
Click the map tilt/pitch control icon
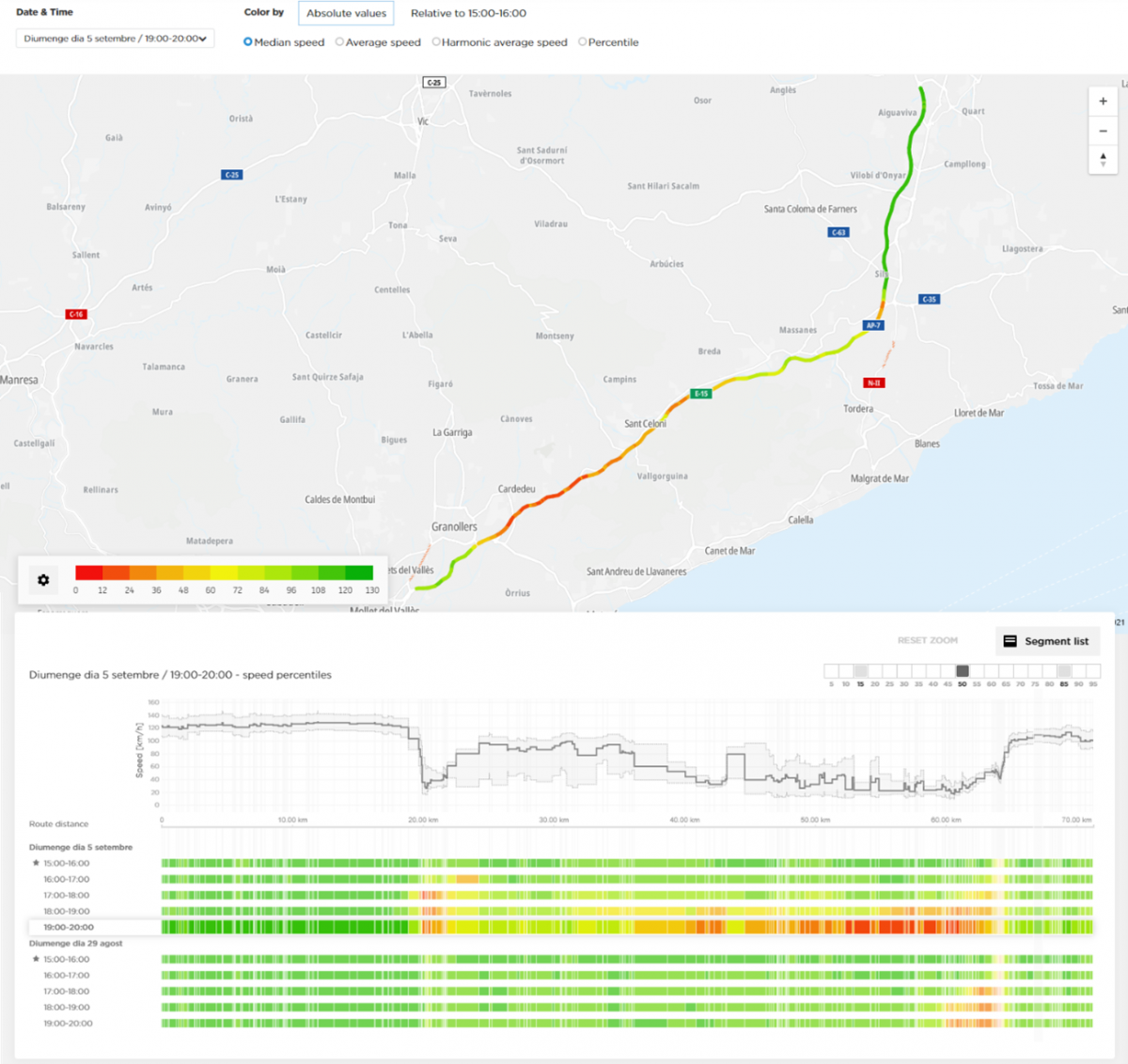pyautogui.click(x=1102, y=160)
